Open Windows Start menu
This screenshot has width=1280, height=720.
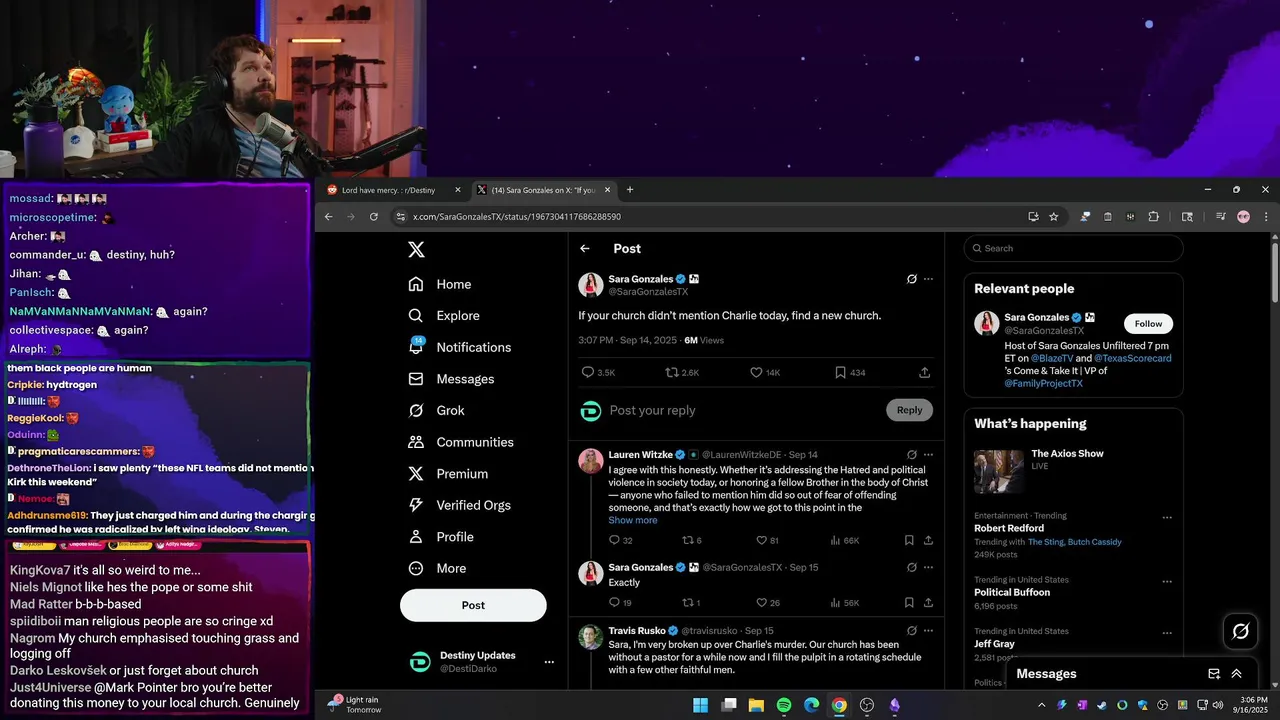tap(701, 705)
